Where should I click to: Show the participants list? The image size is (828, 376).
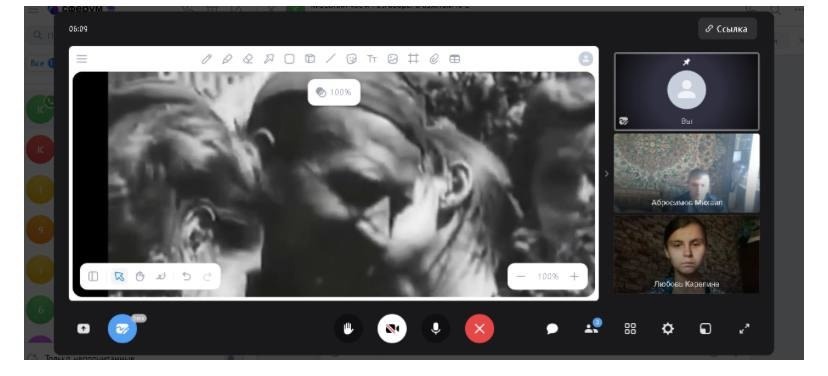[x=591, y=328]
